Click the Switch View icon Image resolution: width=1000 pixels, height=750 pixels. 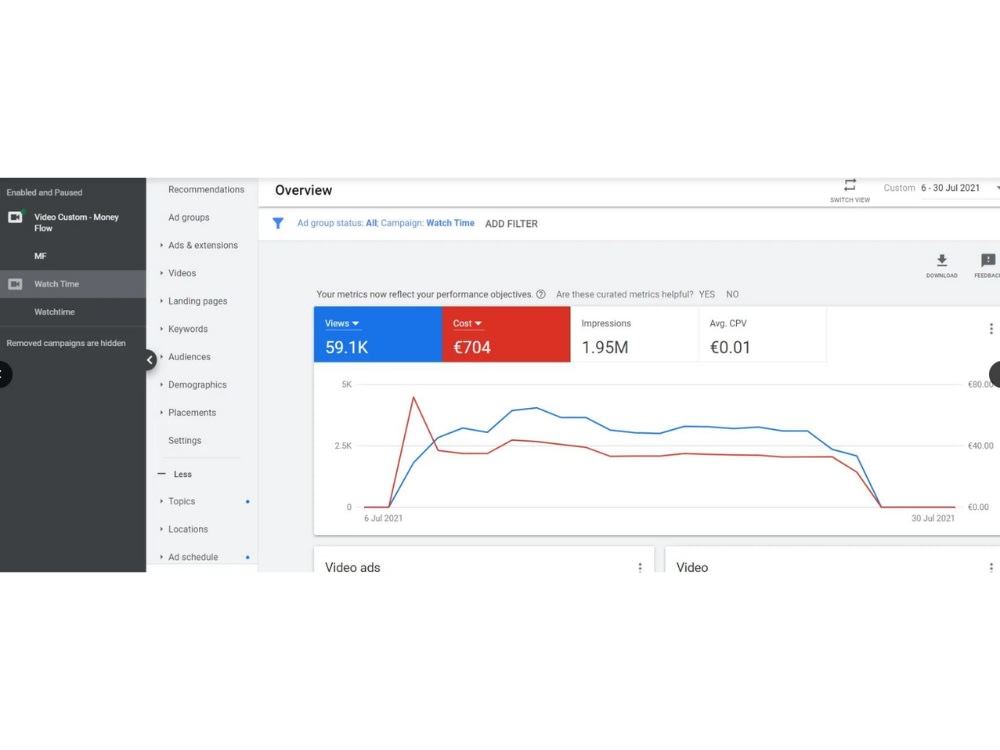pyautogui.click(x=849, y=185)
